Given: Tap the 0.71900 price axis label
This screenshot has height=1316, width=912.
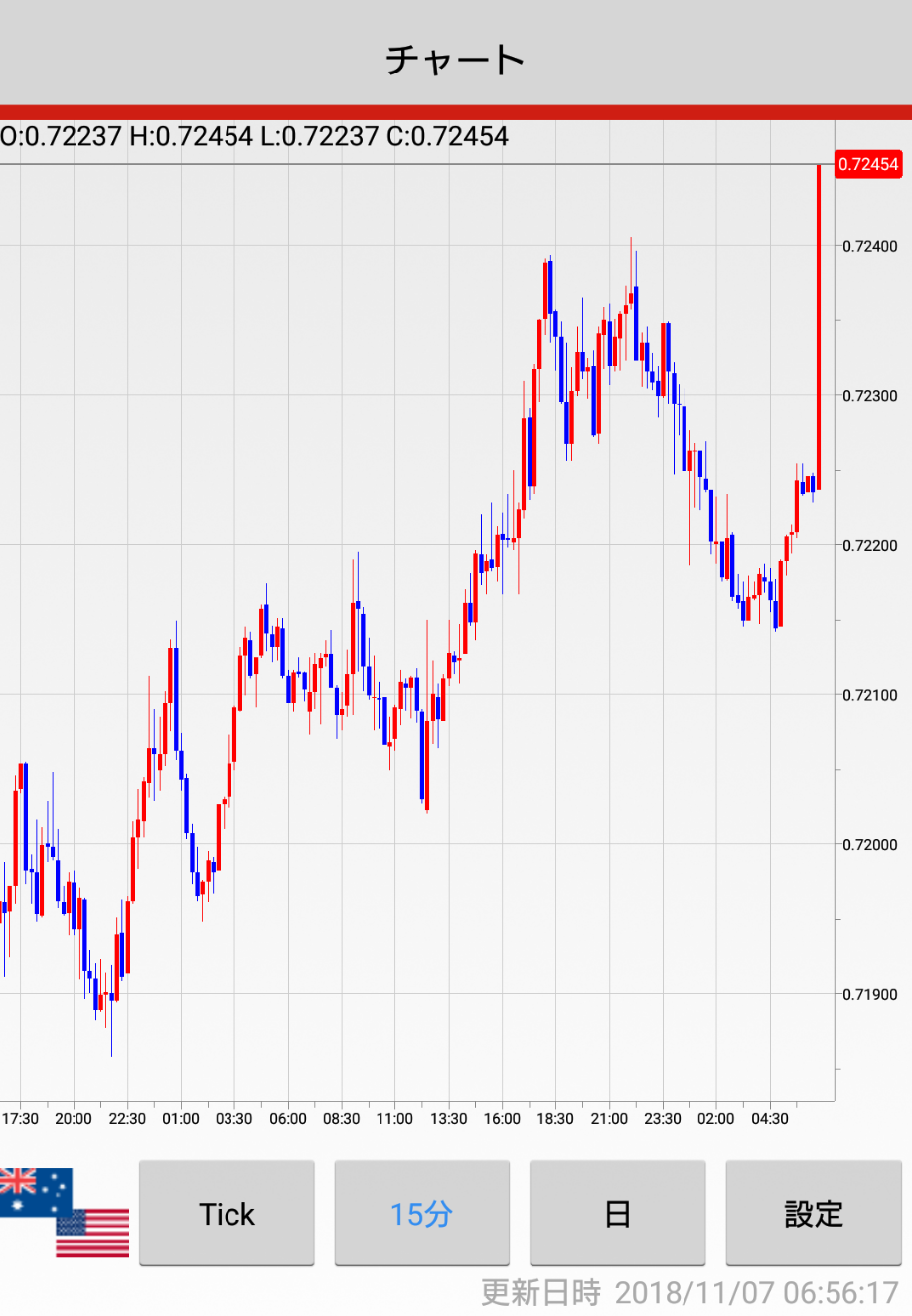Looking at the screenshot, I should tap(869, 994).
